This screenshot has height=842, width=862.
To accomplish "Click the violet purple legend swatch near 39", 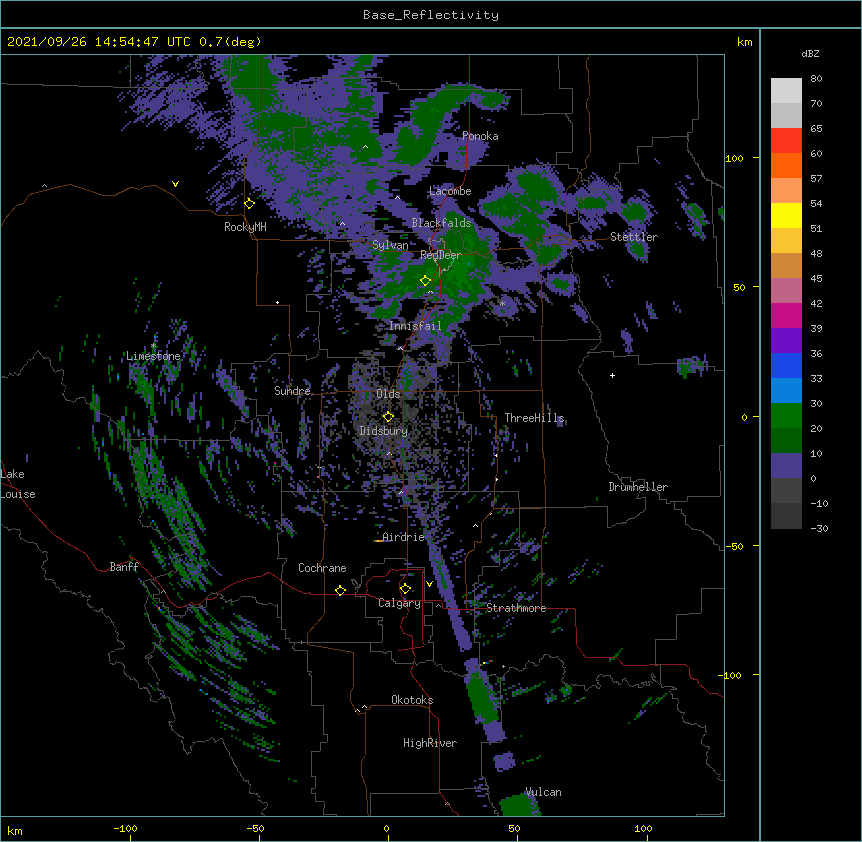I will (786, 341).
